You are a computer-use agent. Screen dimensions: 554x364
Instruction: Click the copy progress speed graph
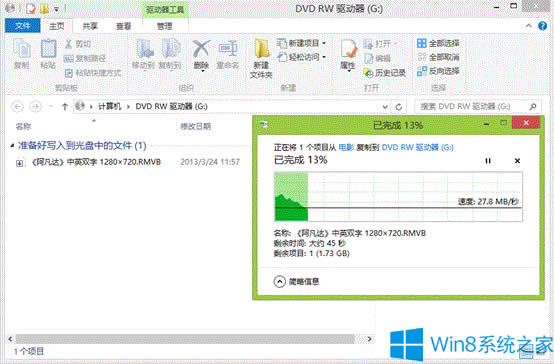[x=398, y=197]
